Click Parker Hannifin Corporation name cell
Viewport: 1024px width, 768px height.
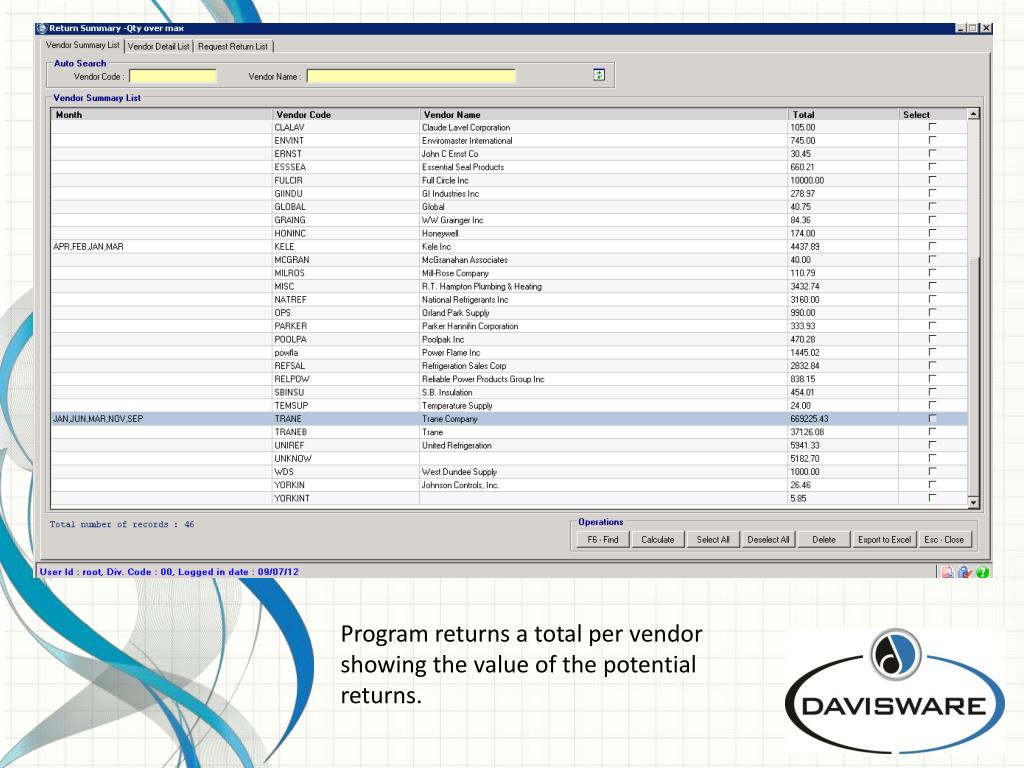click(x=603, y=326)
